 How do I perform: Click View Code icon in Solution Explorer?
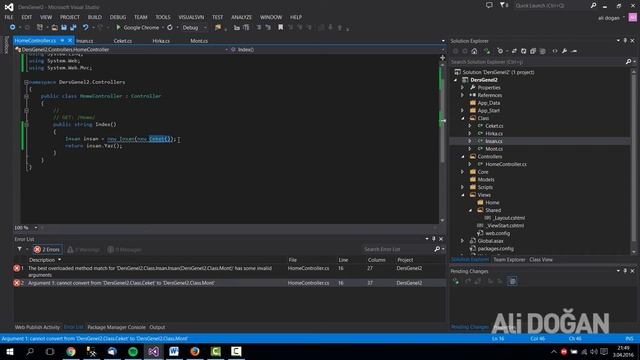[555, 51]
